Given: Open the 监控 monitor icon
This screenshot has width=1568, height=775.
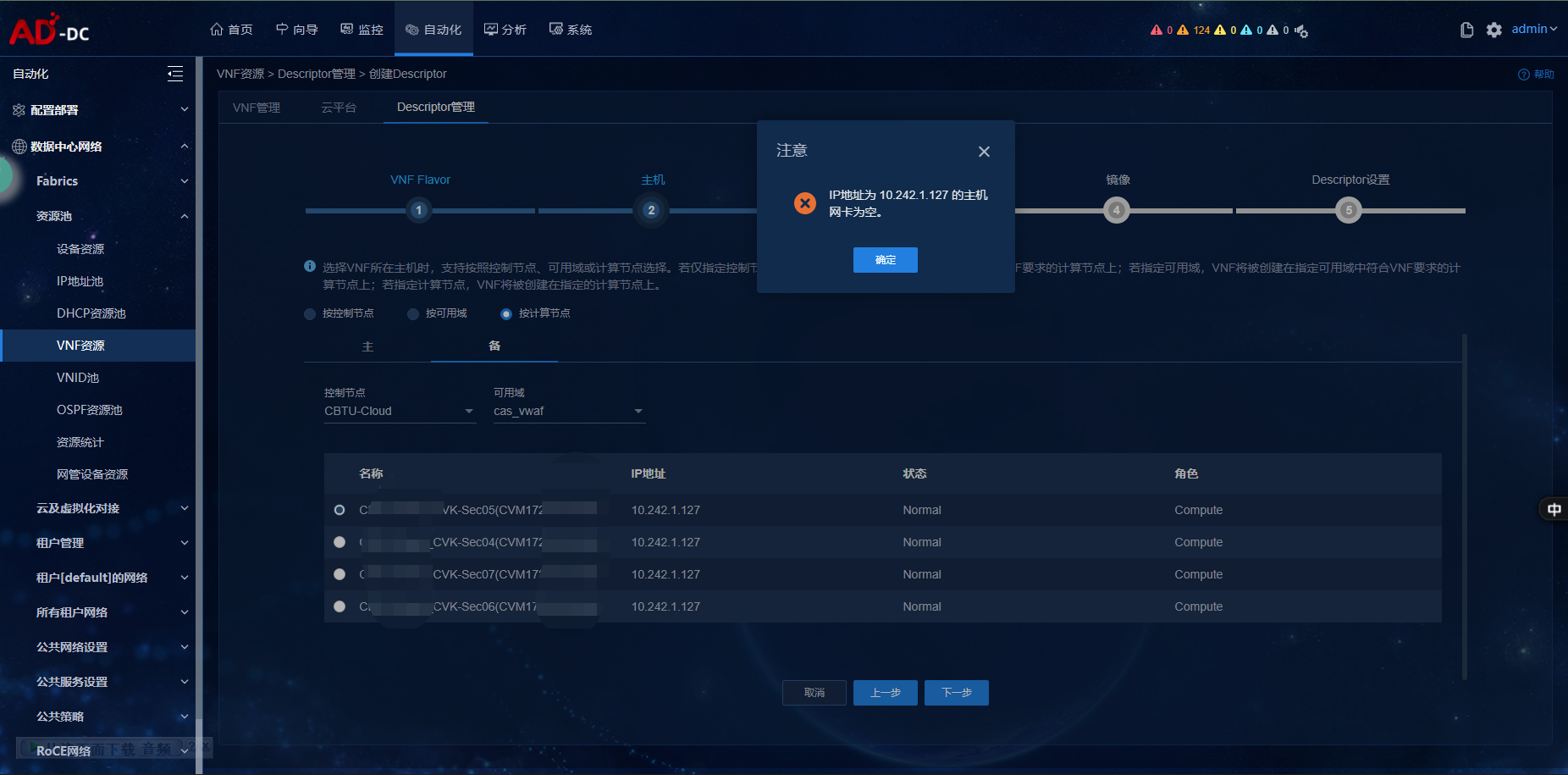Looking at the screenshot, I should (x=347, y=30).
